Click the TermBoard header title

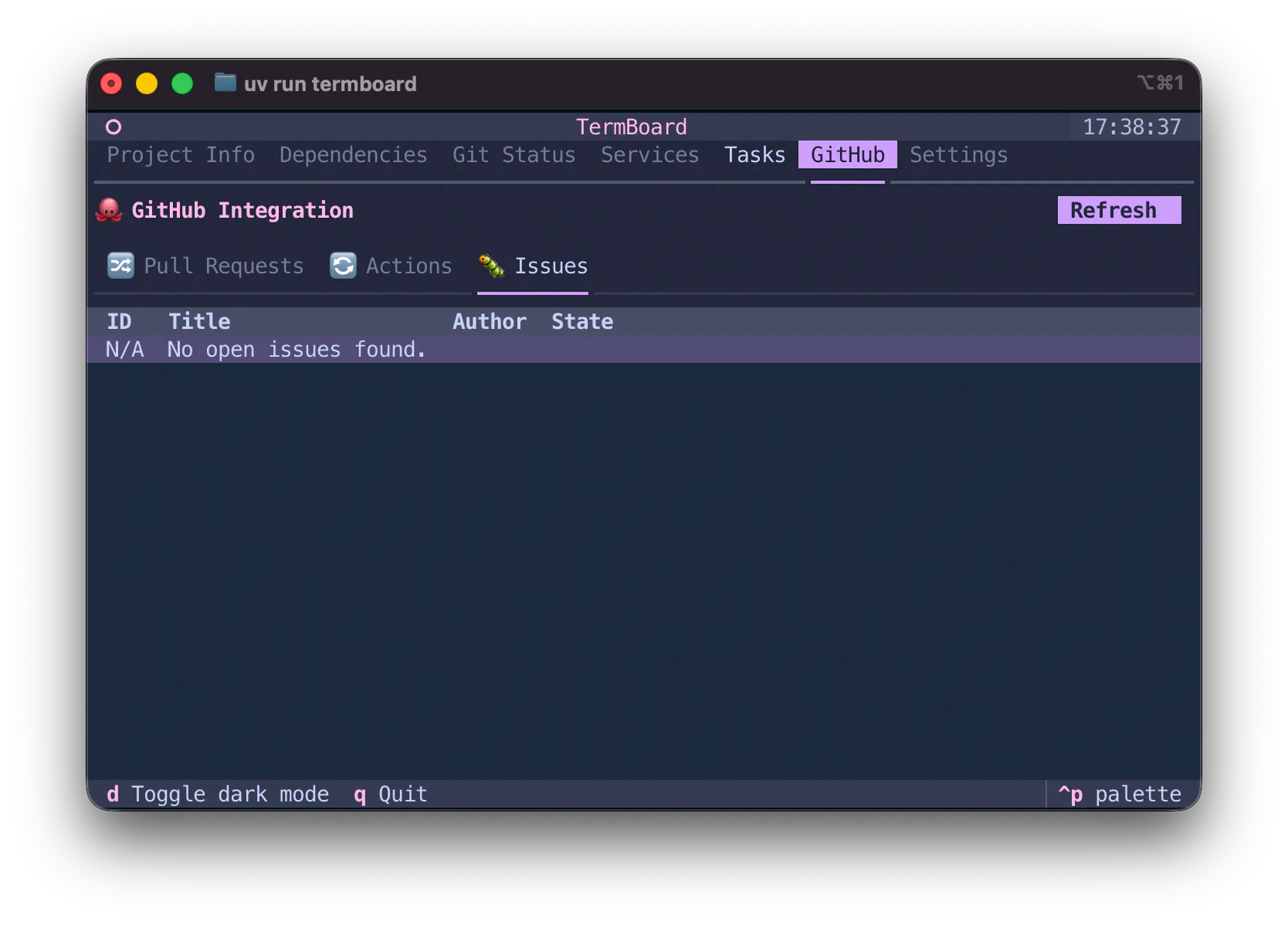click(x=632, y=127)
